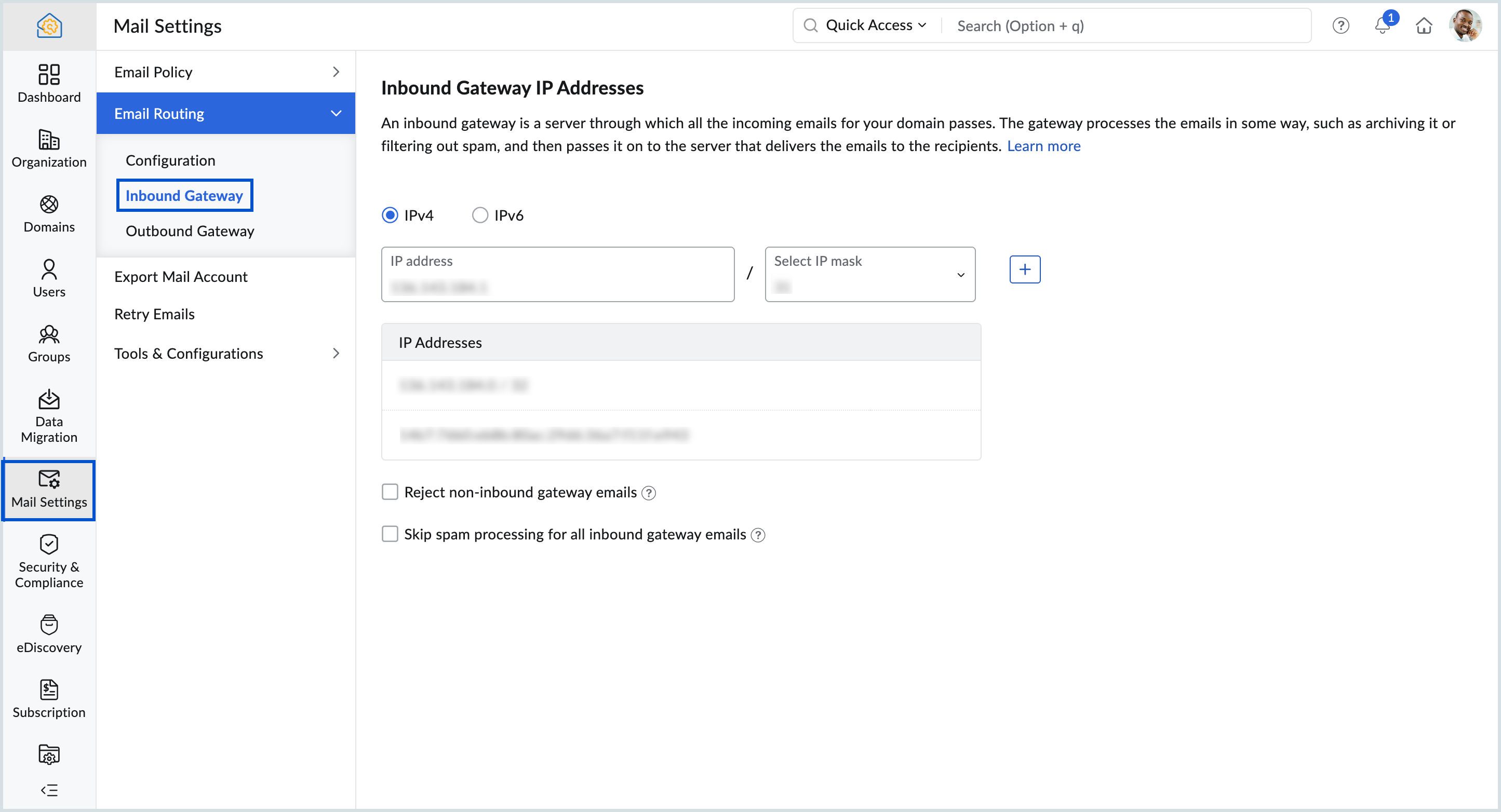Viewport: 1501px width, 812px height.
Task: Click the IP Addresses table header
Action: (x=680, y=343)
